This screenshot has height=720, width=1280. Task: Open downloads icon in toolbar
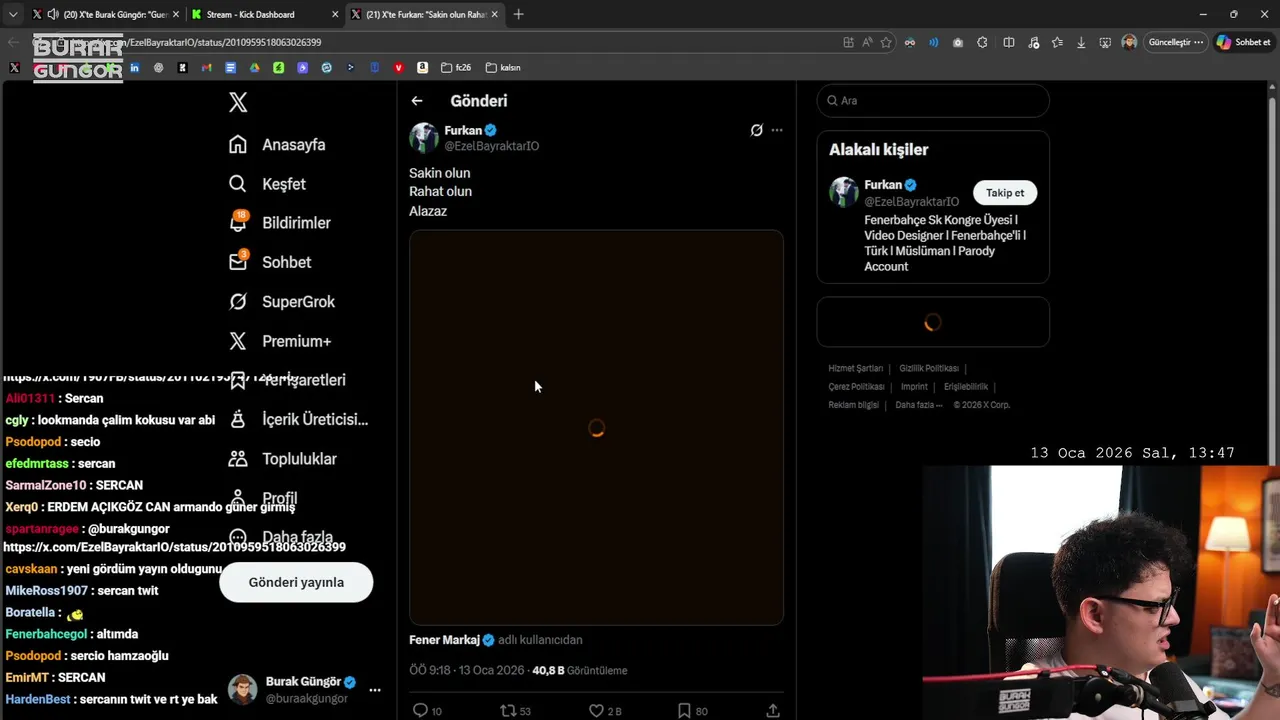pyautogui.click(x=1081, y=42)
